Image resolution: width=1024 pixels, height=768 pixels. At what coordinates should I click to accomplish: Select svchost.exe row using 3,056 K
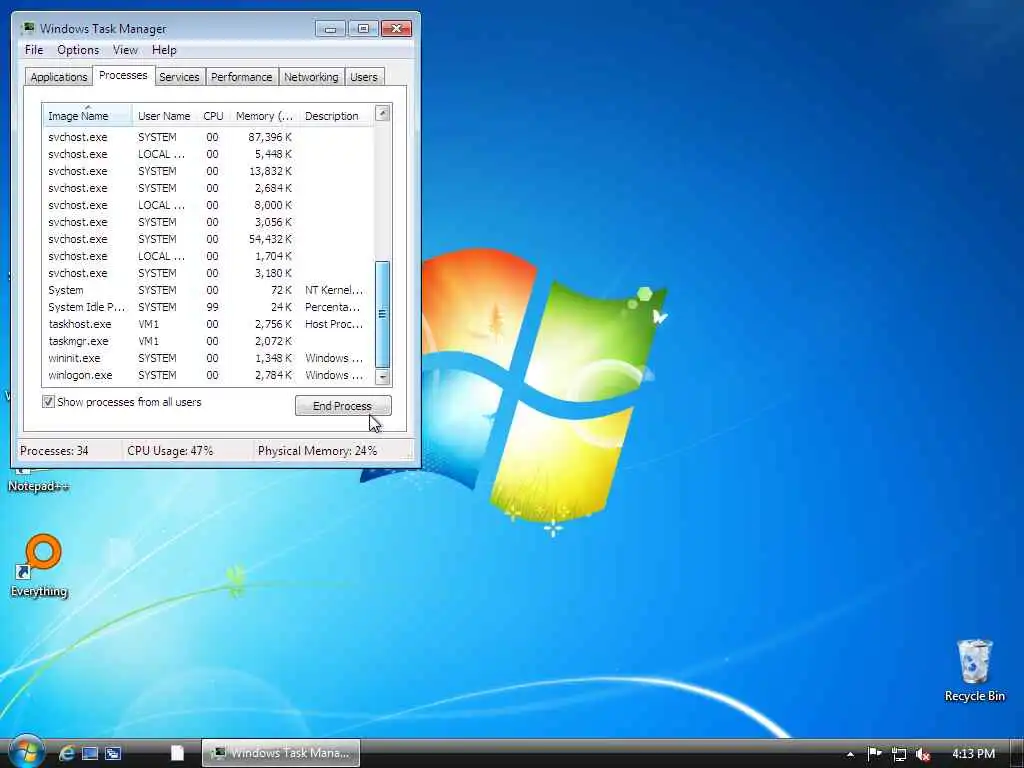point(209,222)
